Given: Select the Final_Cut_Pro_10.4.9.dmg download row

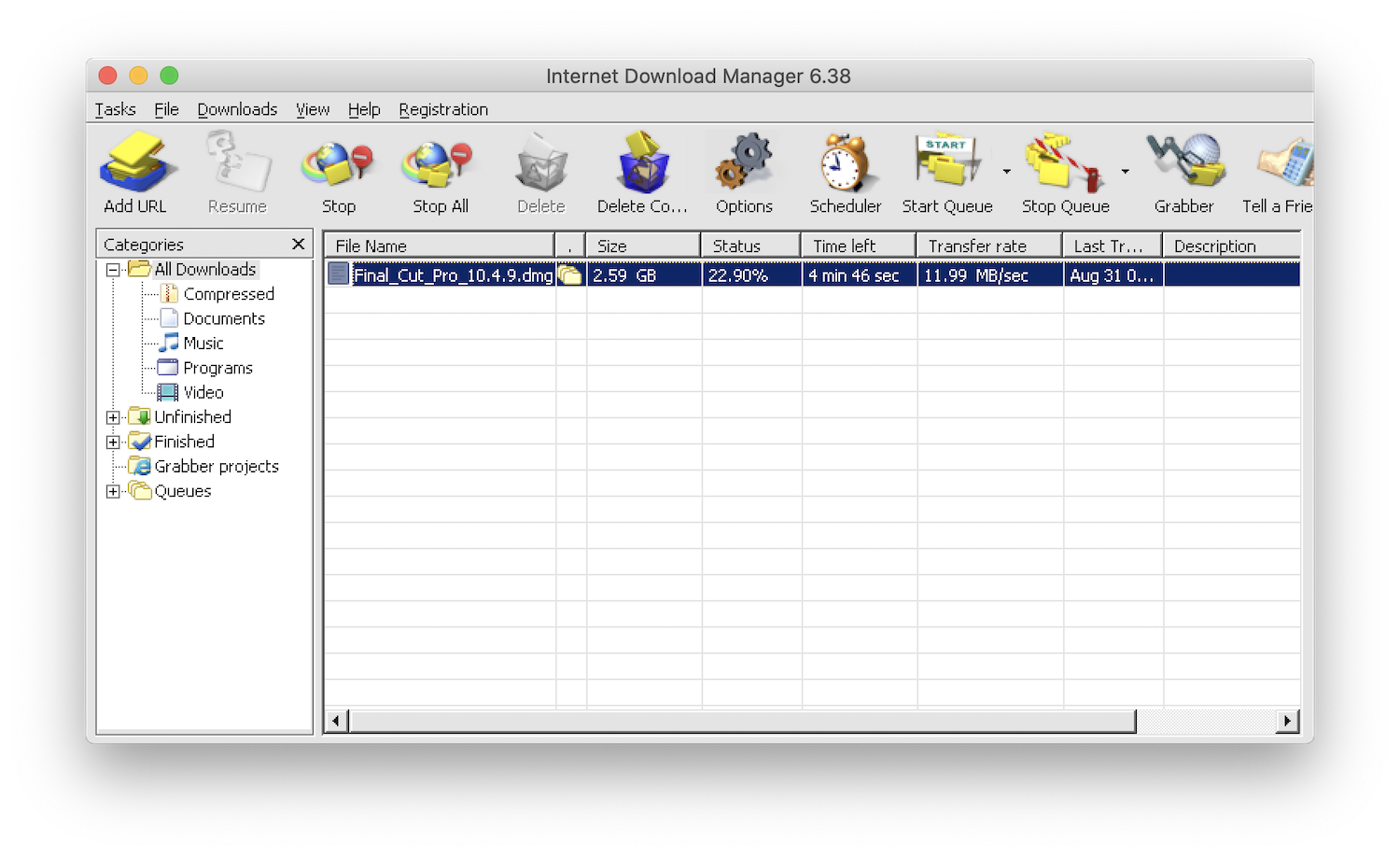Looking at the screenshot, I should (653, 274).
